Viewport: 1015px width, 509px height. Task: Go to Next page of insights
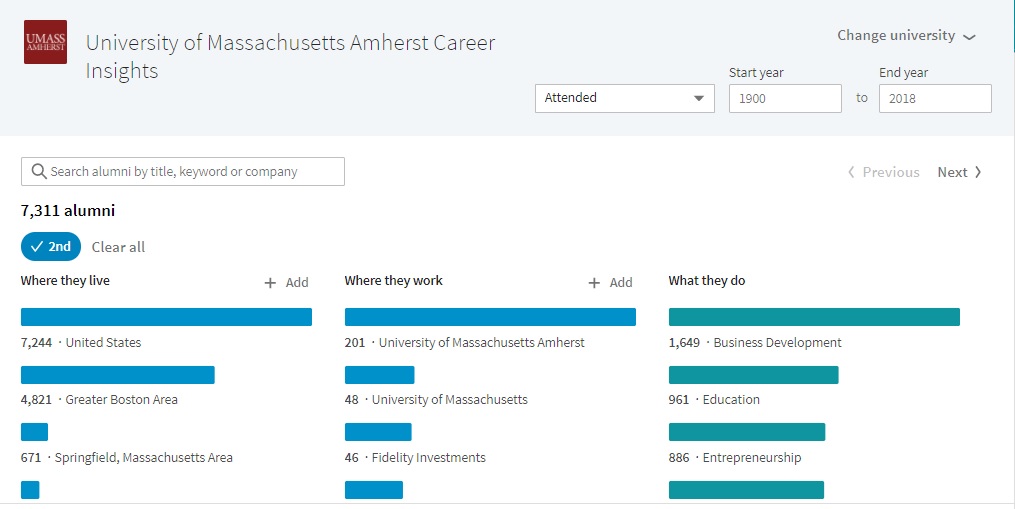pos(959,172)
